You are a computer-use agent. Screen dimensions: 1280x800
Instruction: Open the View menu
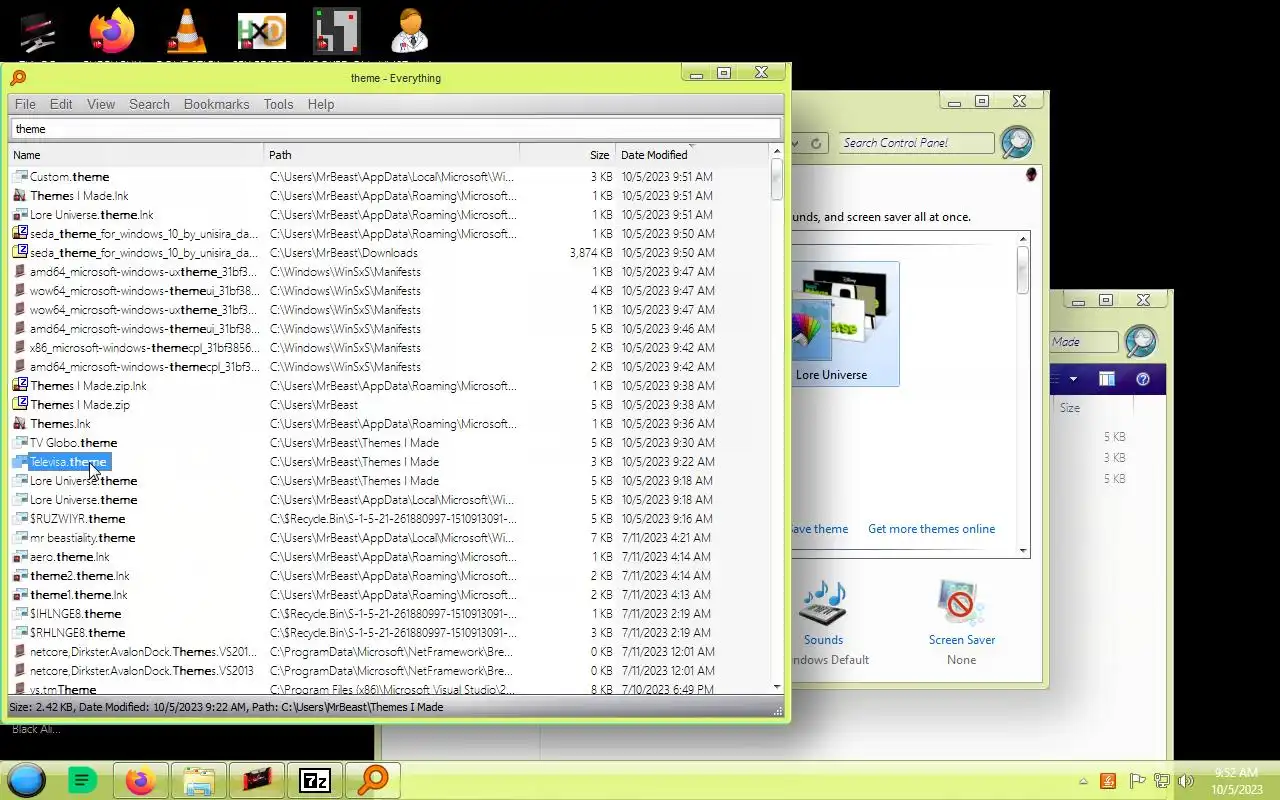click(101, 104)
